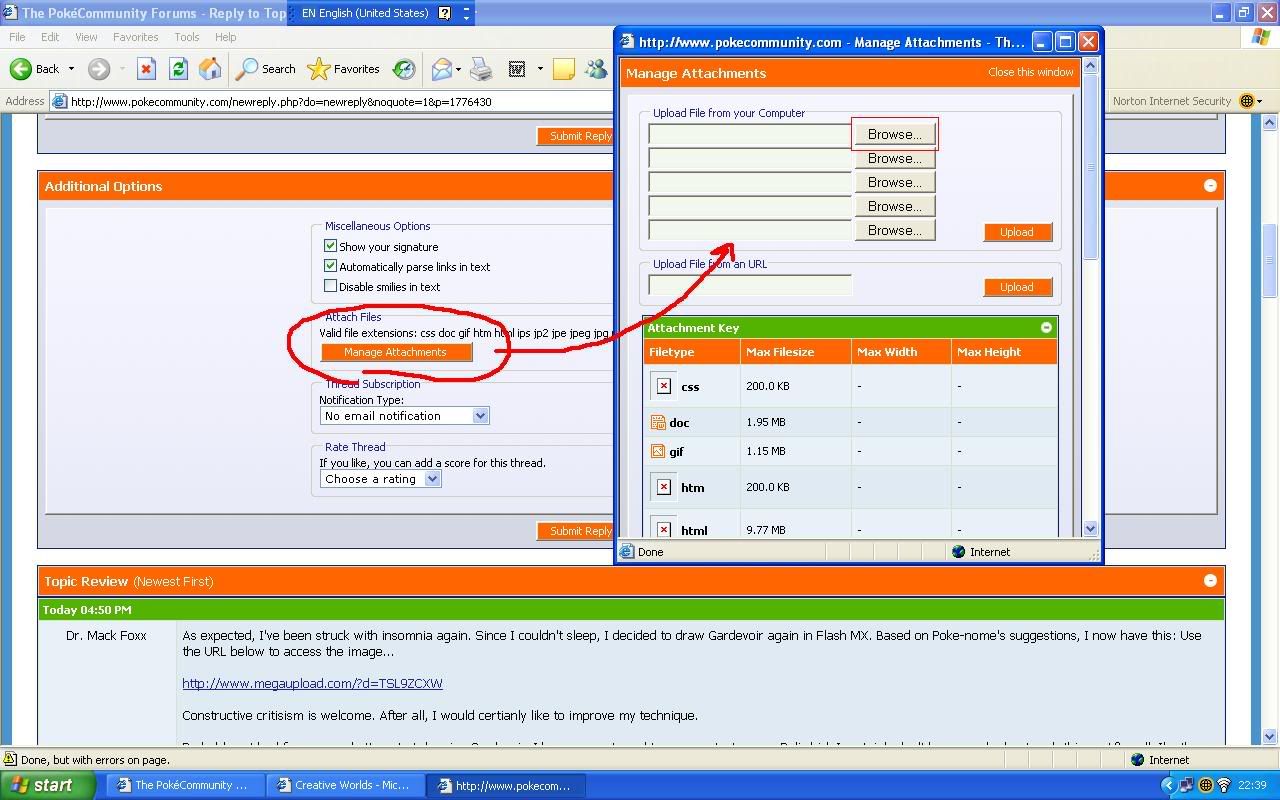1280x800 pixels.
Task: Click the Stop page loading icon
Action: pyautogui.click(x=146, y=69)
